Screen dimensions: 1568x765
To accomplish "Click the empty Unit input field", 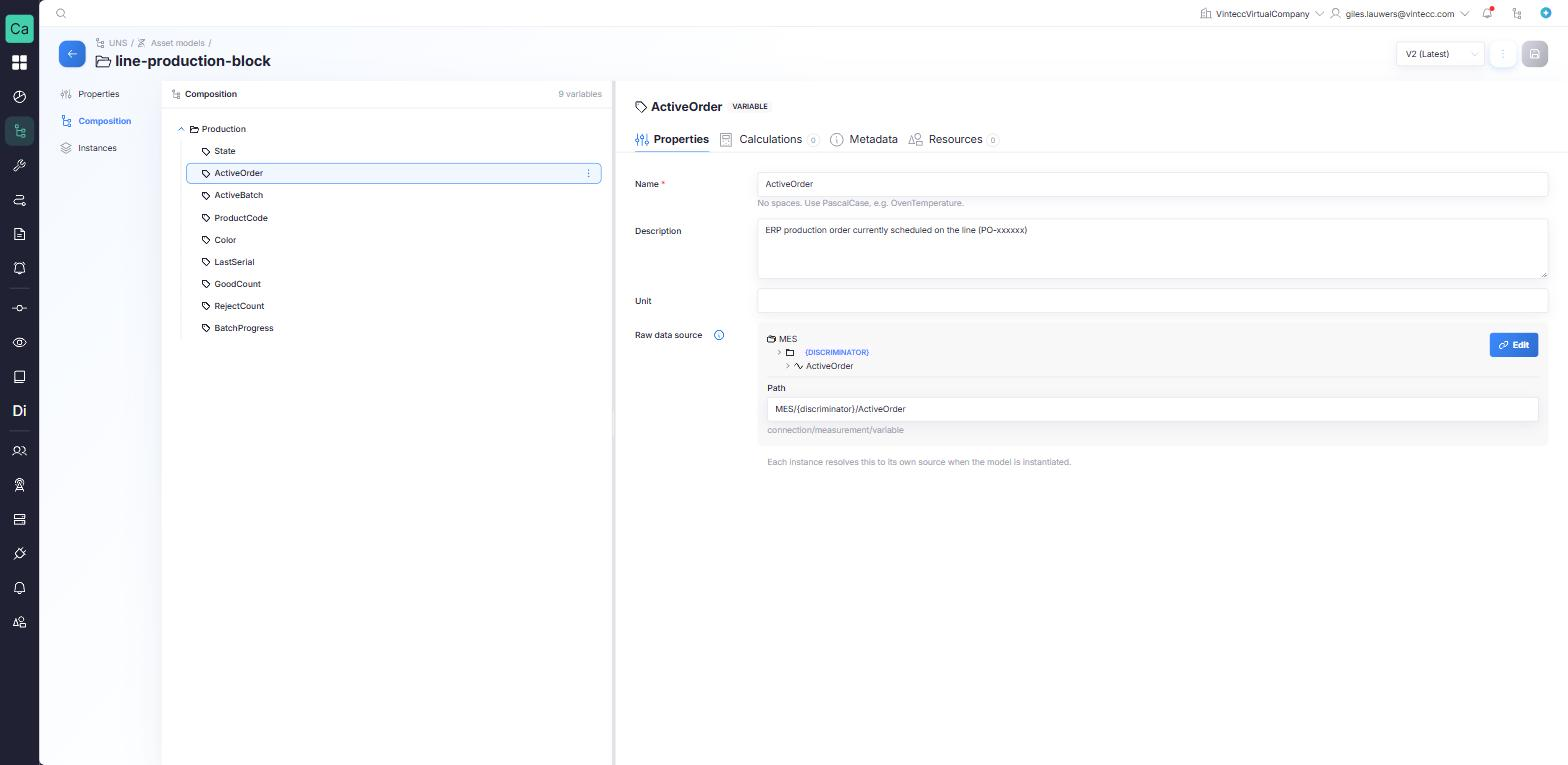I will tap(1152, 301).
